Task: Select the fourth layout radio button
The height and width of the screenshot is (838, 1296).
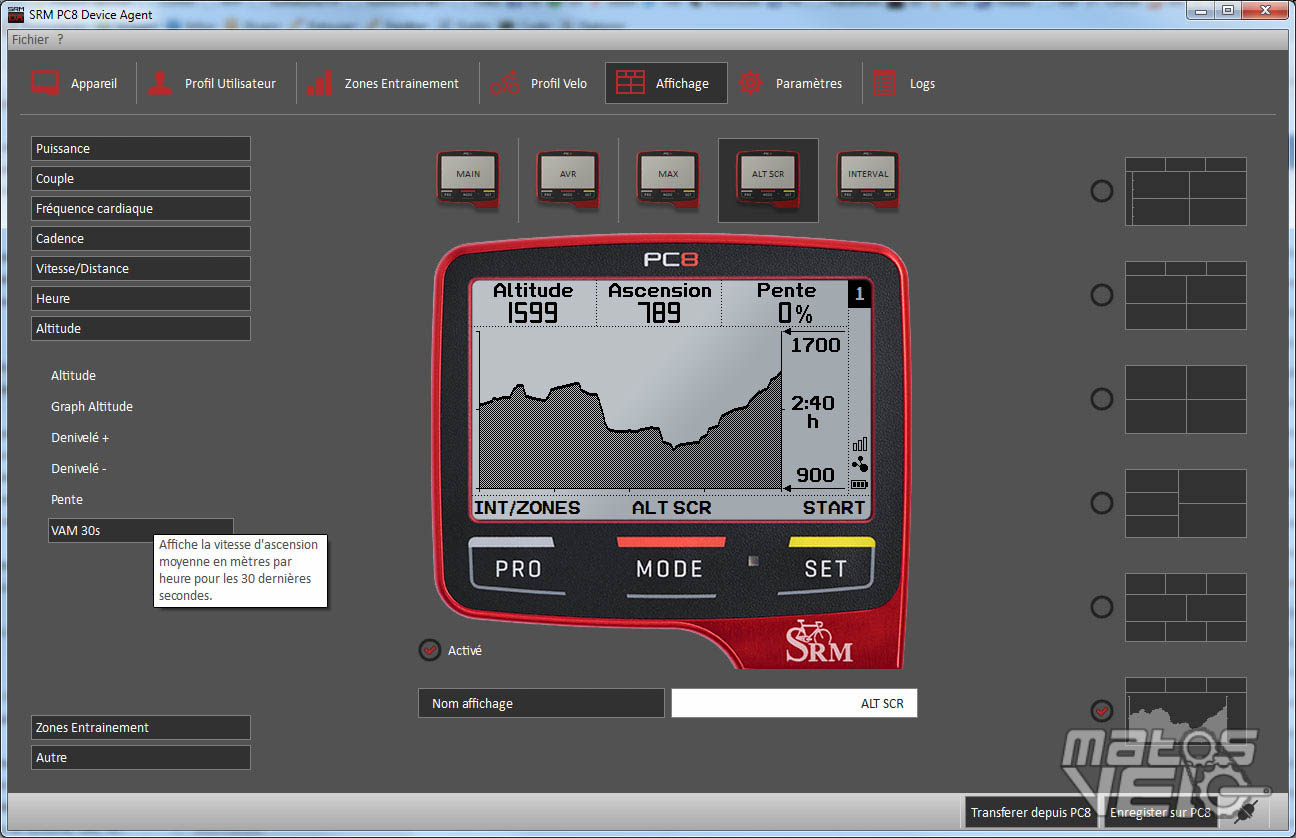Action: tap(1101, 503)
